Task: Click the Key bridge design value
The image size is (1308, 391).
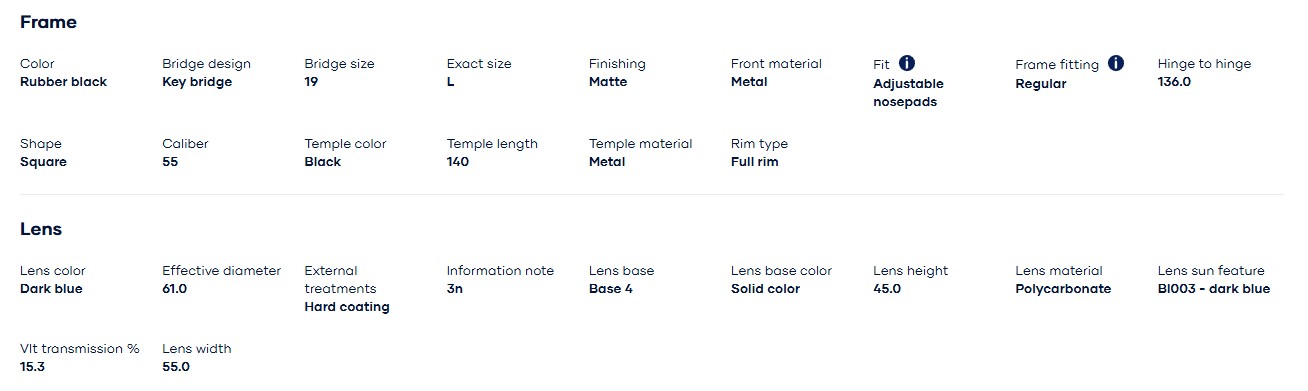Action: (x=197, y=82)
